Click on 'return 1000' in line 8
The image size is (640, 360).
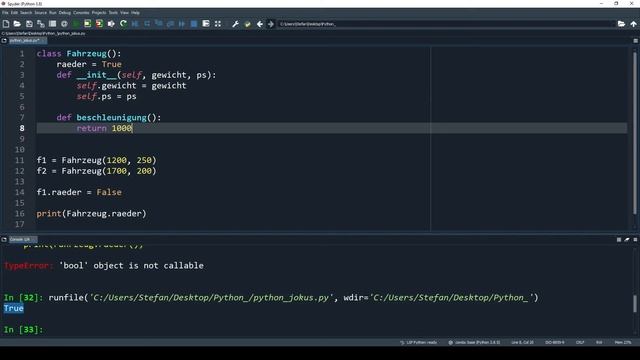tap(104, 128)
